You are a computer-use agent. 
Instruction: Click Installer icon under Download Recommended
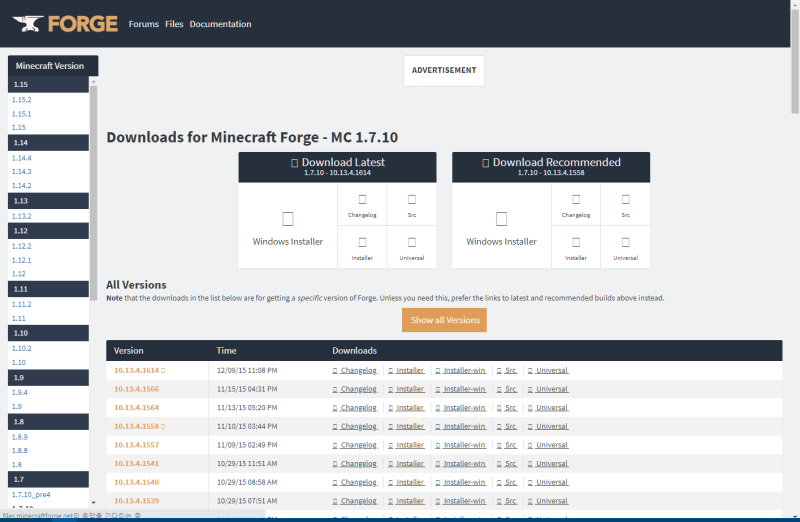tap(576, 242)
